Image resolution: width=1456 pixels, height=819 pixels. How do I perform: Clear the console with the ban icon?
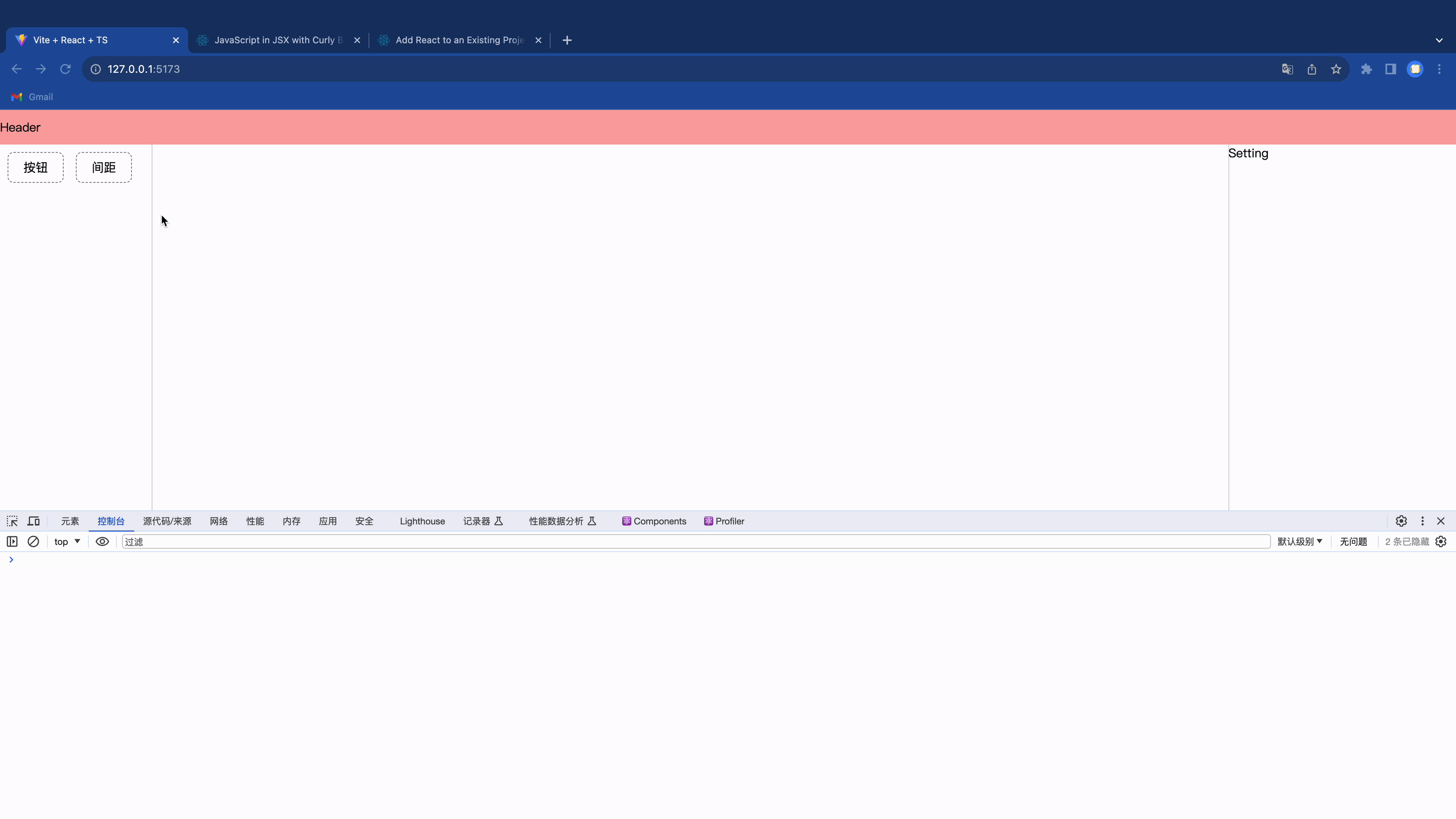33,541
